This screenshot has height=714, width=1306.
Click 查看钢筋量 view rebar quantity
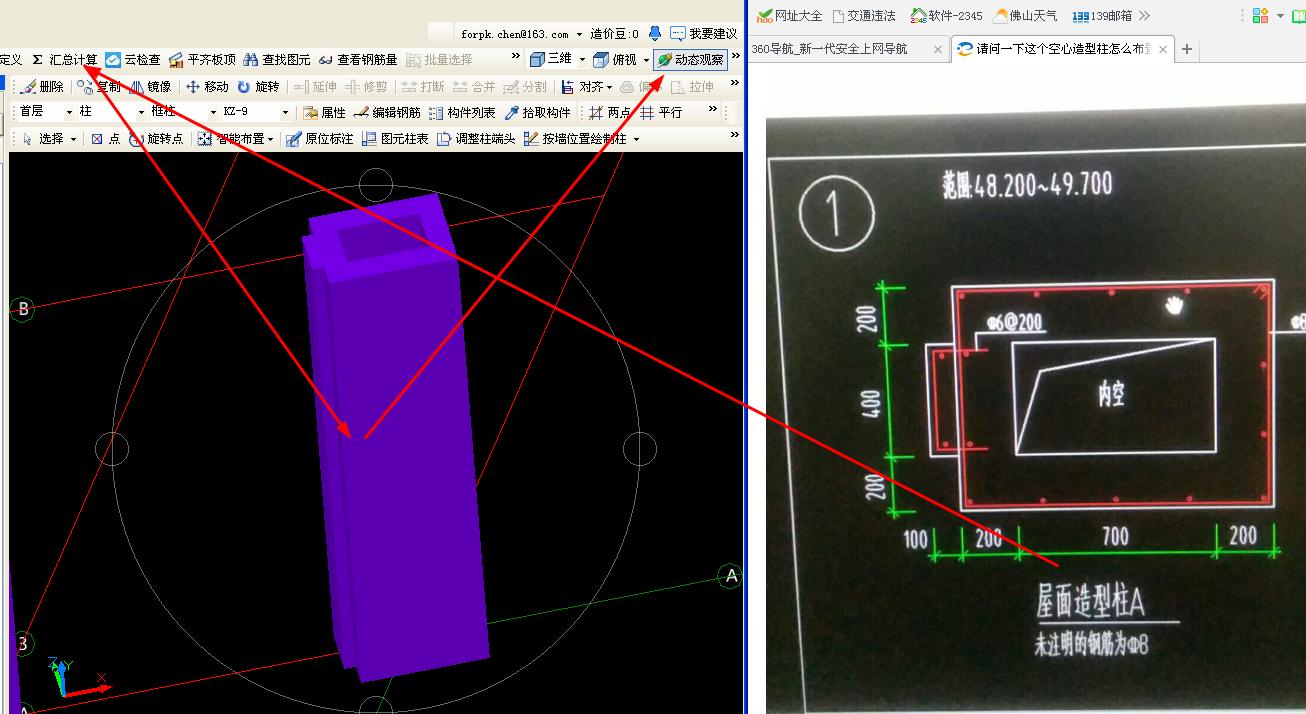tap(358, 60)
